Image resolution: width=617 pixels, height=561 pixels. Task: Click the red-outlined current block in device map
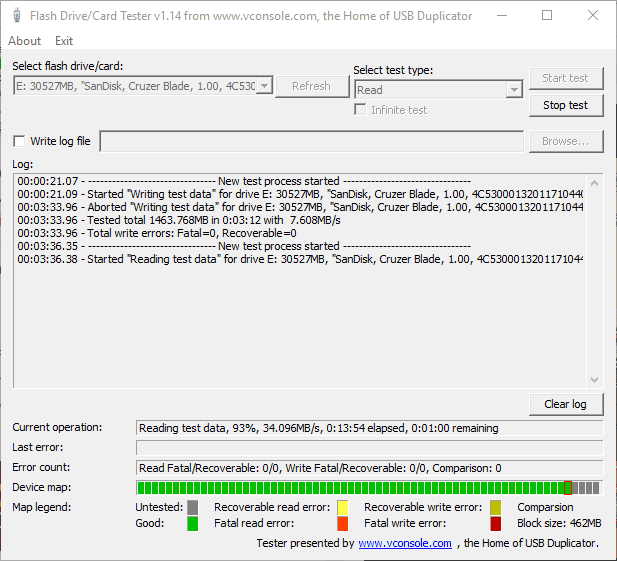(x=568, y=488)
